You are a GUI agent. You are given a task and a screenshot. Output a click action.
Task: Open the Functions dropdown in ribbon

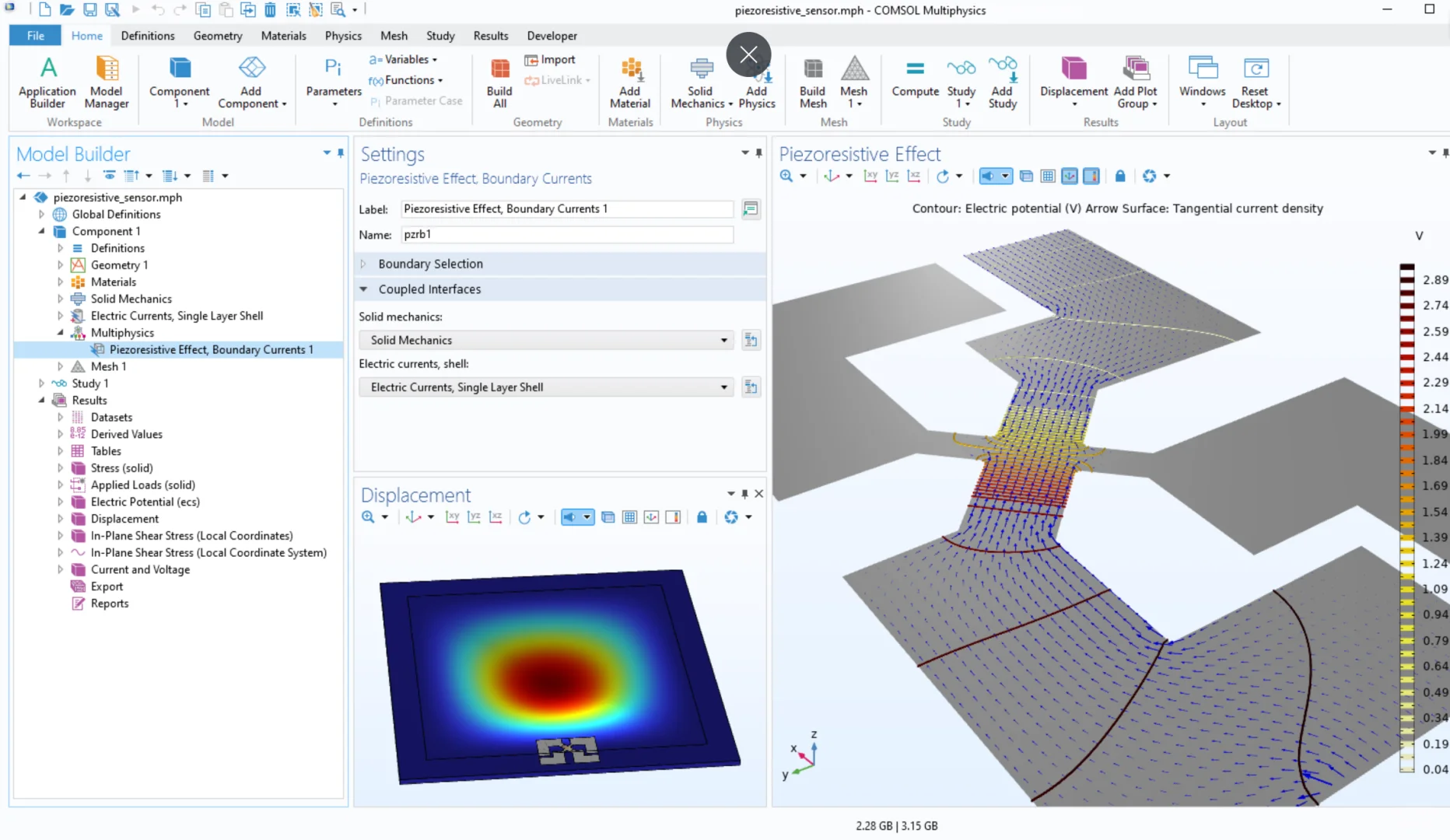(x=405, y=80)
